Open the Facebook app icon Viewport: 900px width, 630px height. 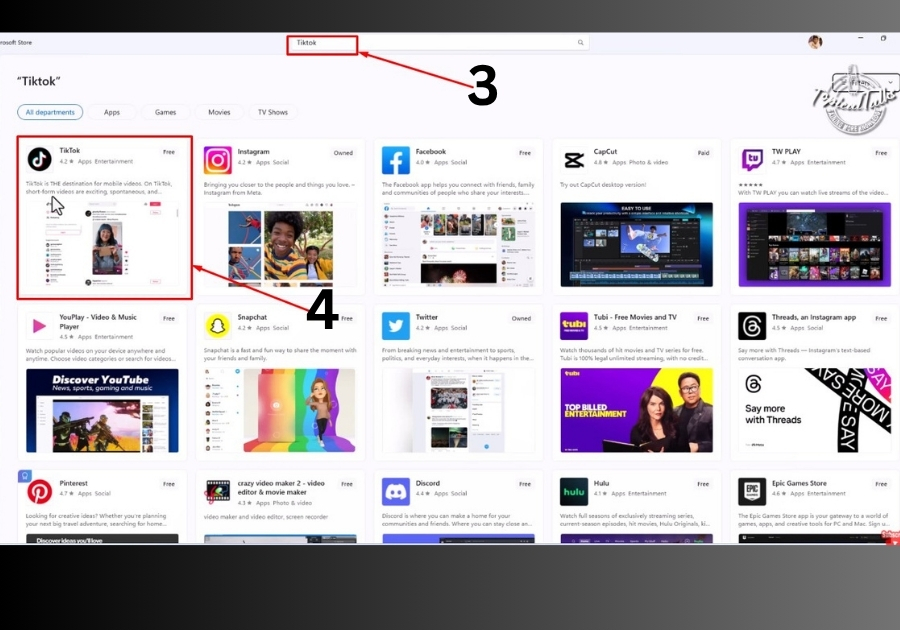(x=395, y=160)
